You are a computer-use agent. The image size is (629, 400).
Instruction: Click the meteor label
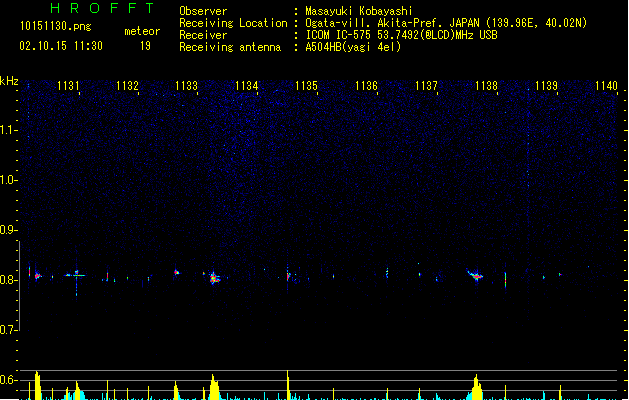(x=142, y=31)
